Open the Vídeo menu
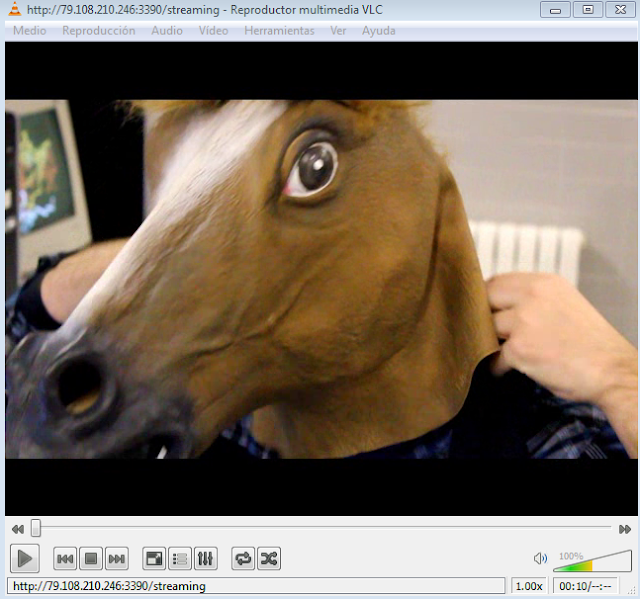 213,31
